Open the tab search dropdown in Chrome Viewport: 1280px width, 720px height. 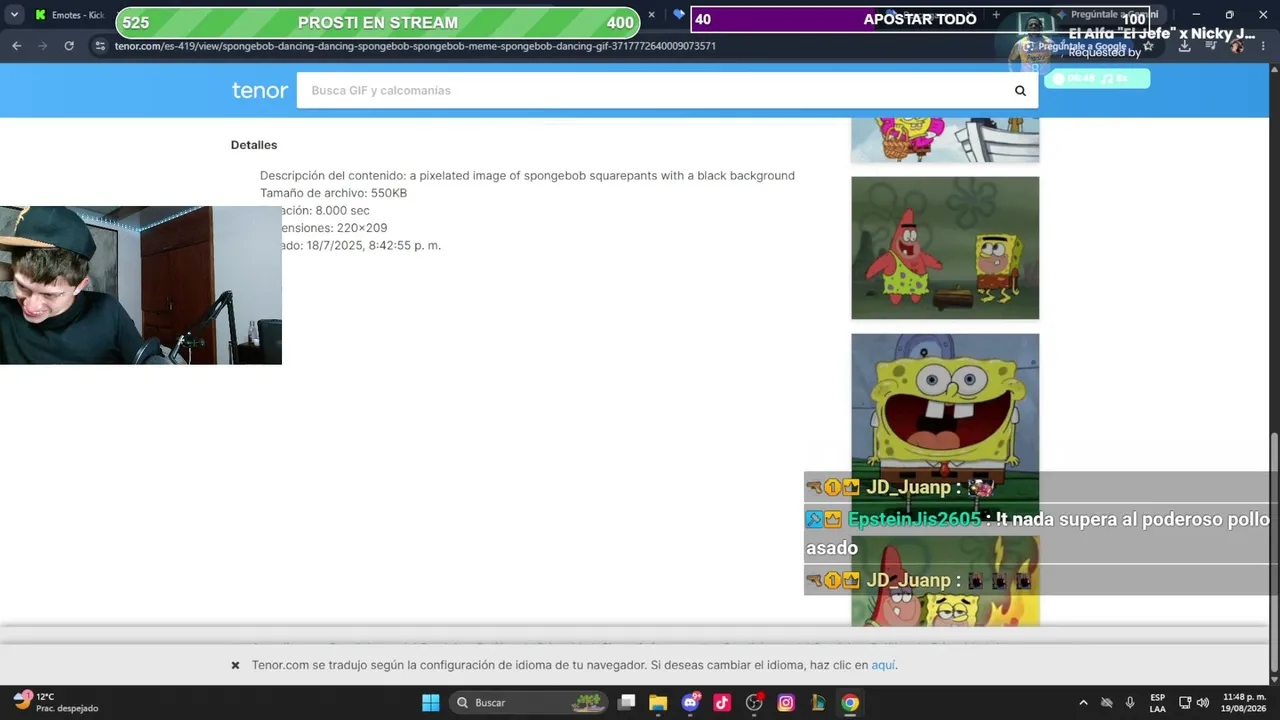(x=14, y=15)
